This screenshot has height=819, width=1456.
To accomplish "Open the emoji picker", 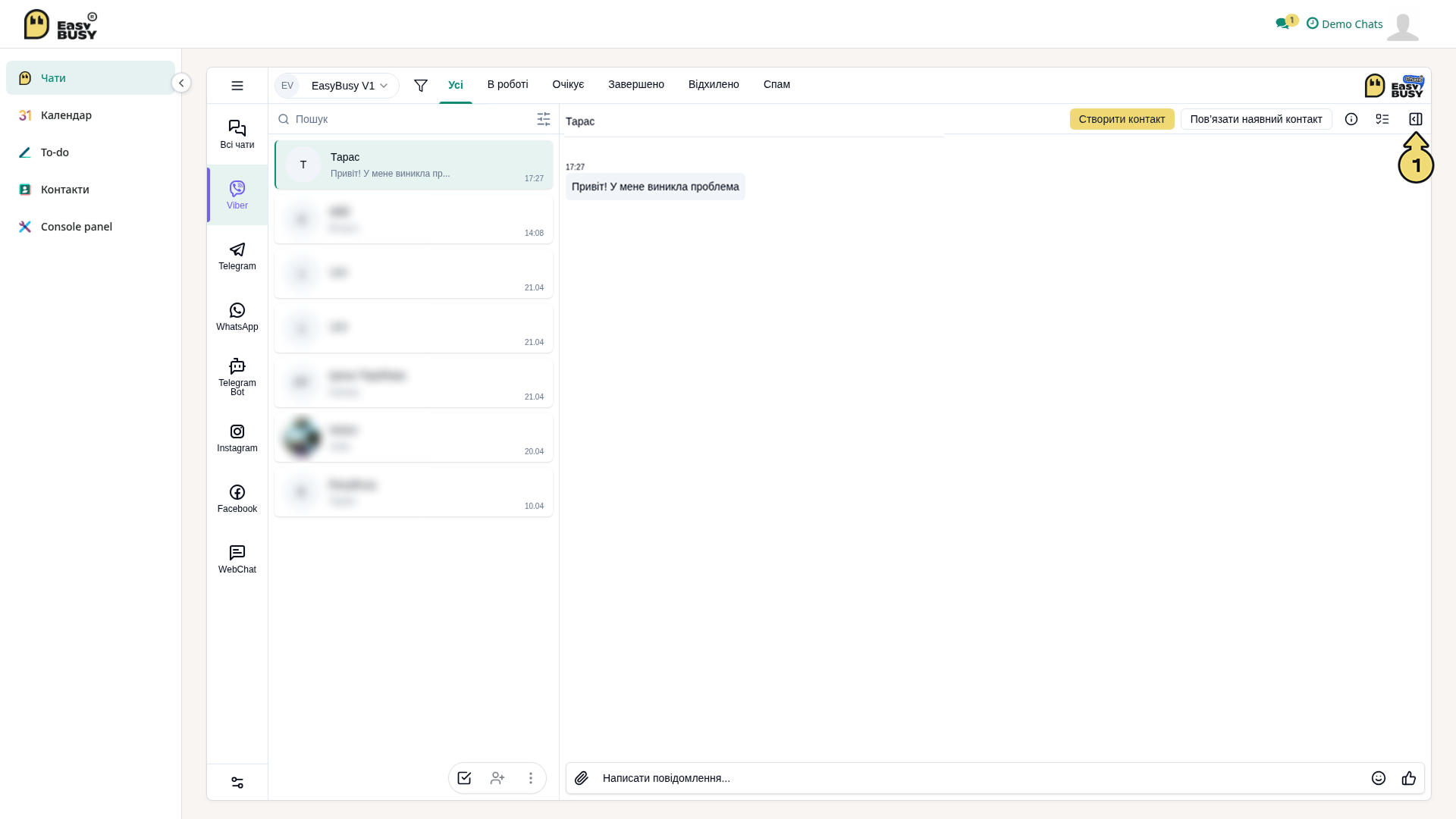I will (x=1379, y=778).
